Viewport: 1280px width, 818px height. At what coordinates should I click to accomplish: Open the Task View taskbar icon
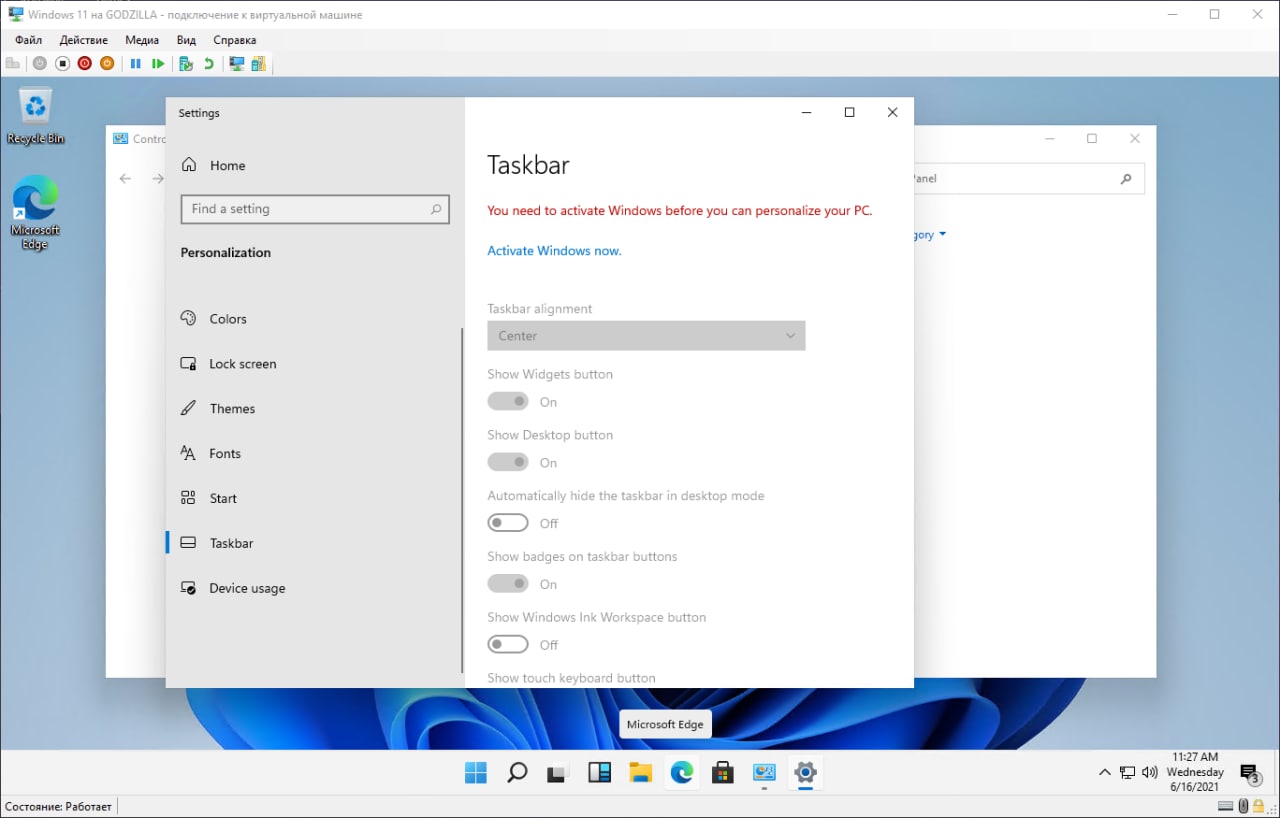(x=558, y=773)
